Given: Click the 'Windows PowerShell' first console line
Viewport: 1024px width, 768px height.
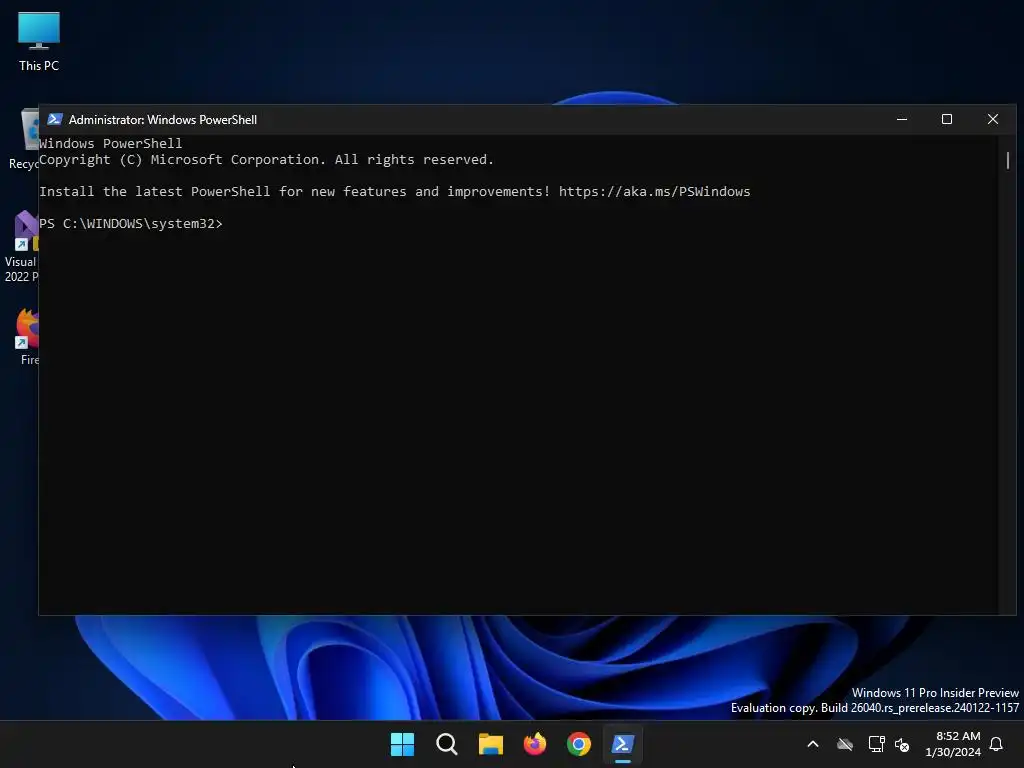Looking at the screenshot, I should coord(110,143).
